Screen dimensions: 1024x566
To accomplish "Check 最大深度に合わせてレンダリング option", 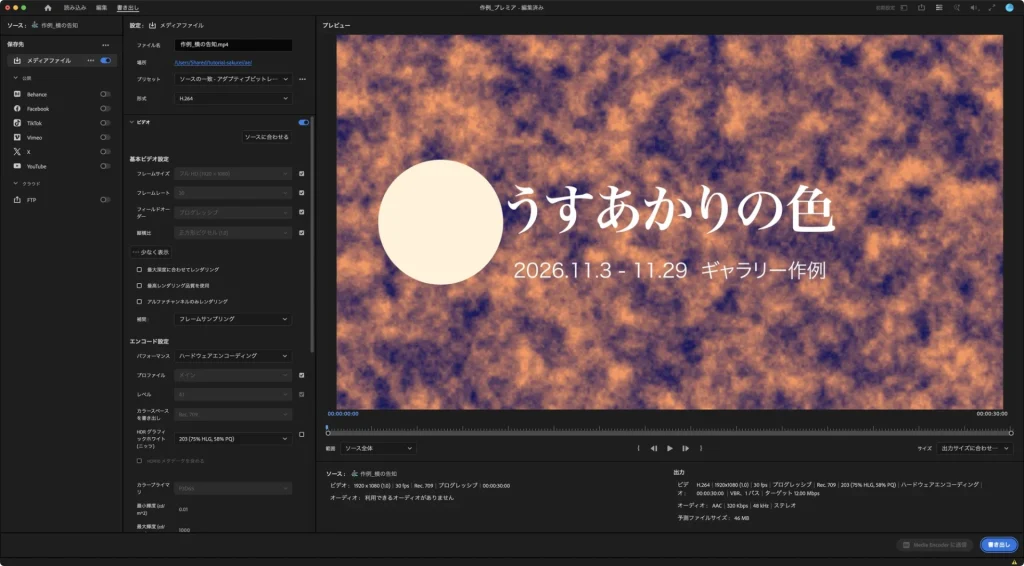I will (x=139, y=269).
